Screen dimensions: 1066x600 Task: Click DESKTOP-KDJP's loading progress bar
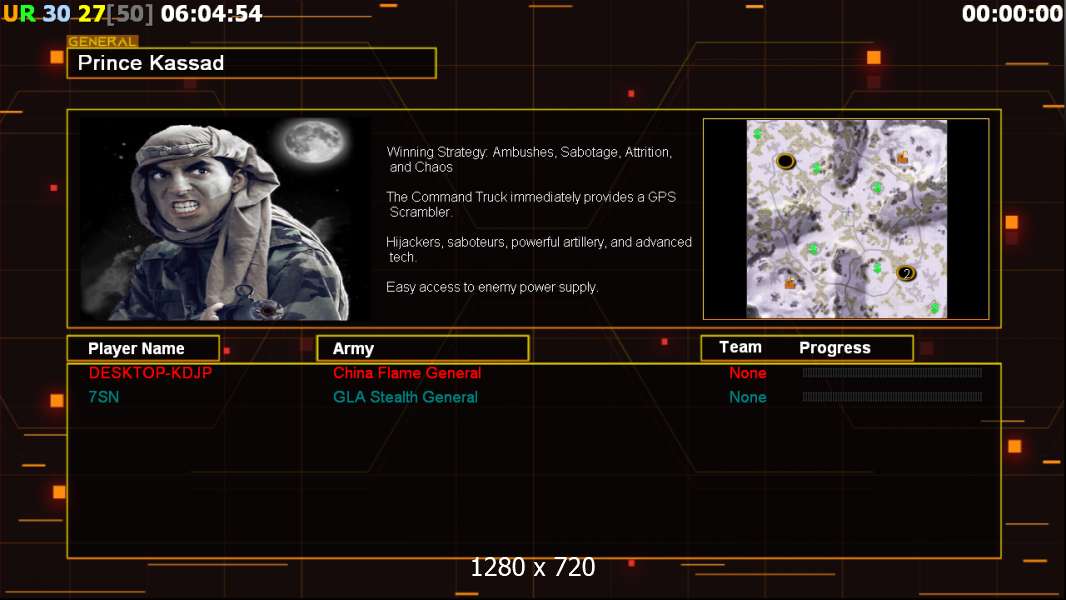click(x=892, y=372)
